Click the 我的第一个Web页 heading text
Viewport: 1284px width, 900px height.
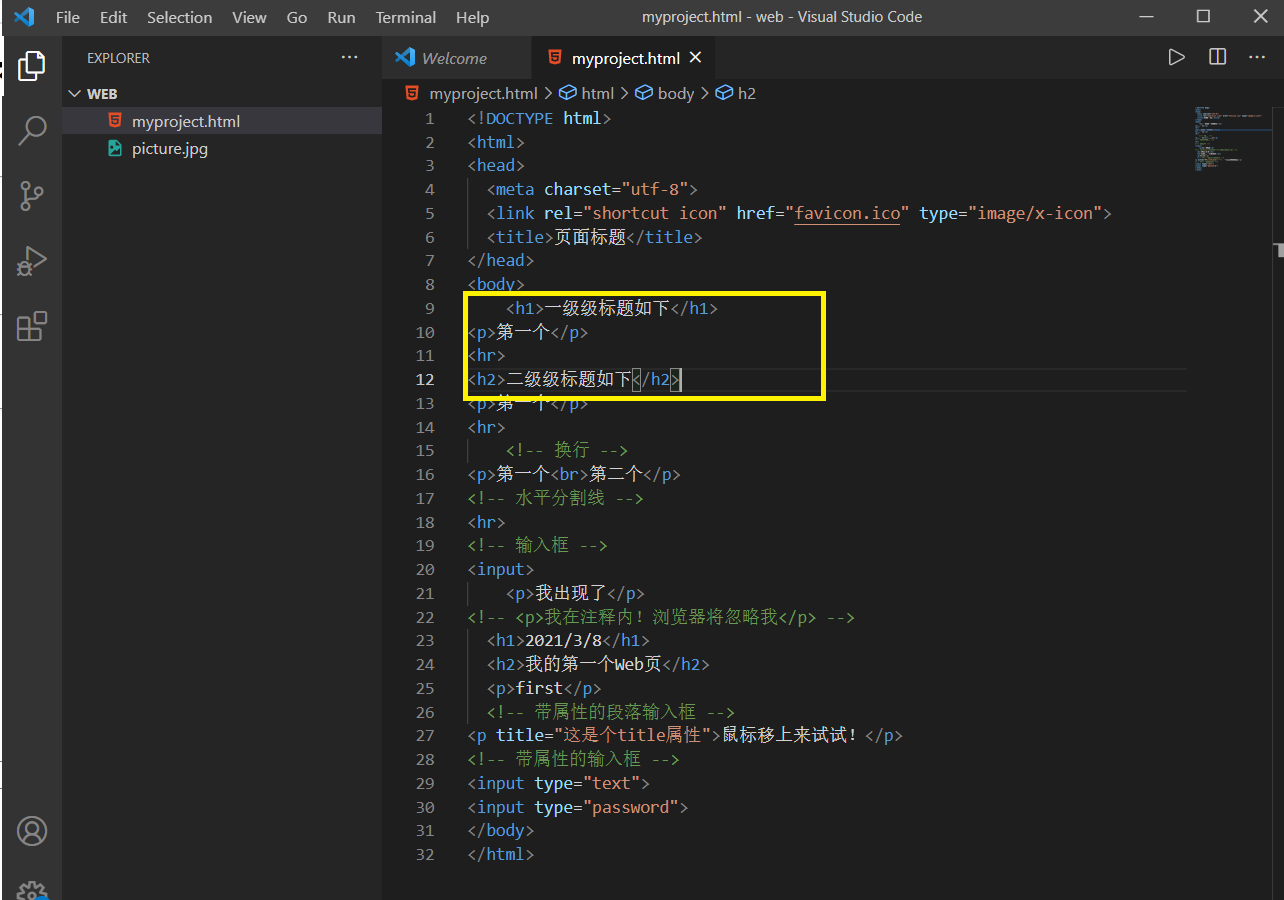593,664
